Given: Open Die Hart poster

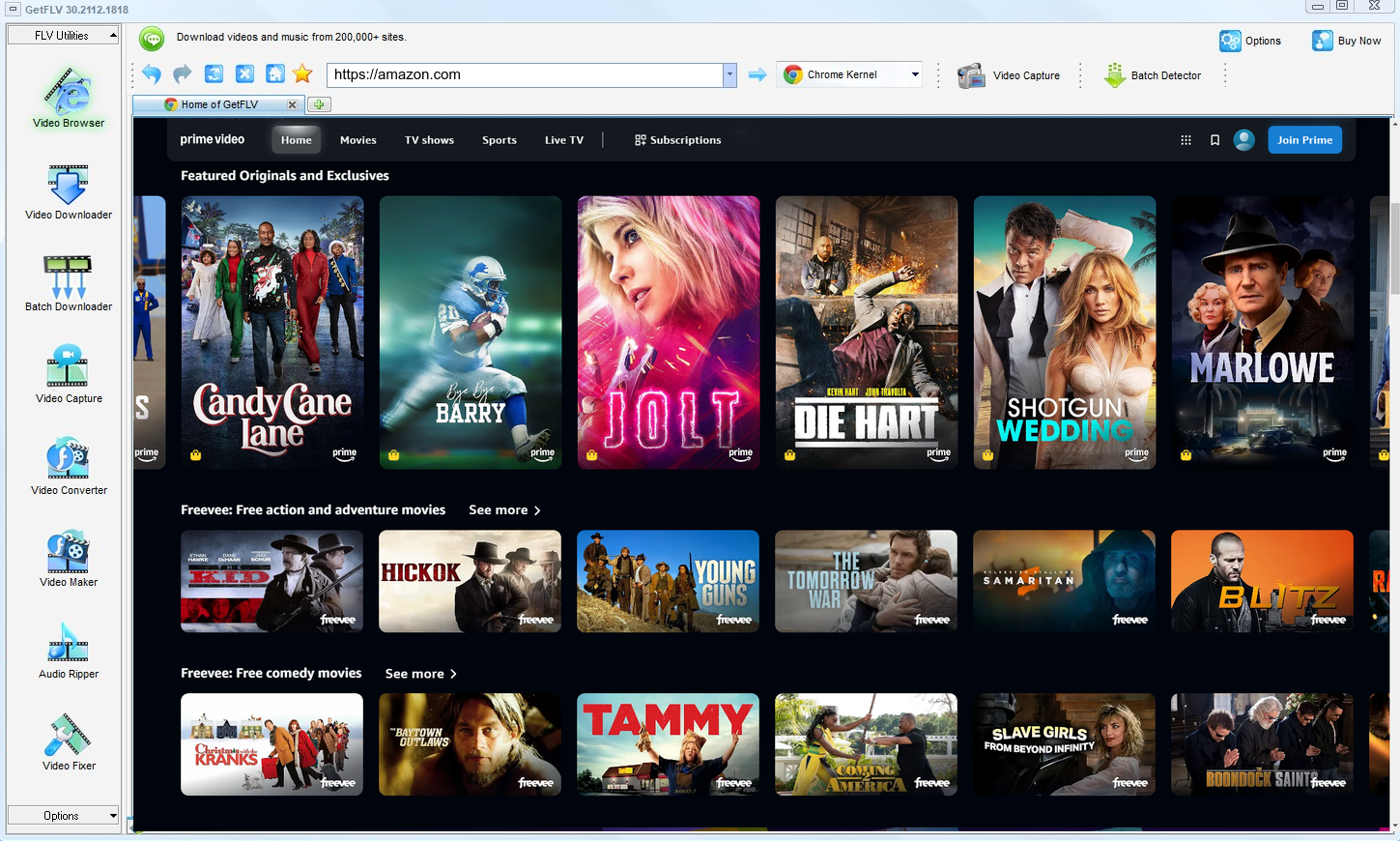Looking at the screenshot, I should tap(867, 333).
